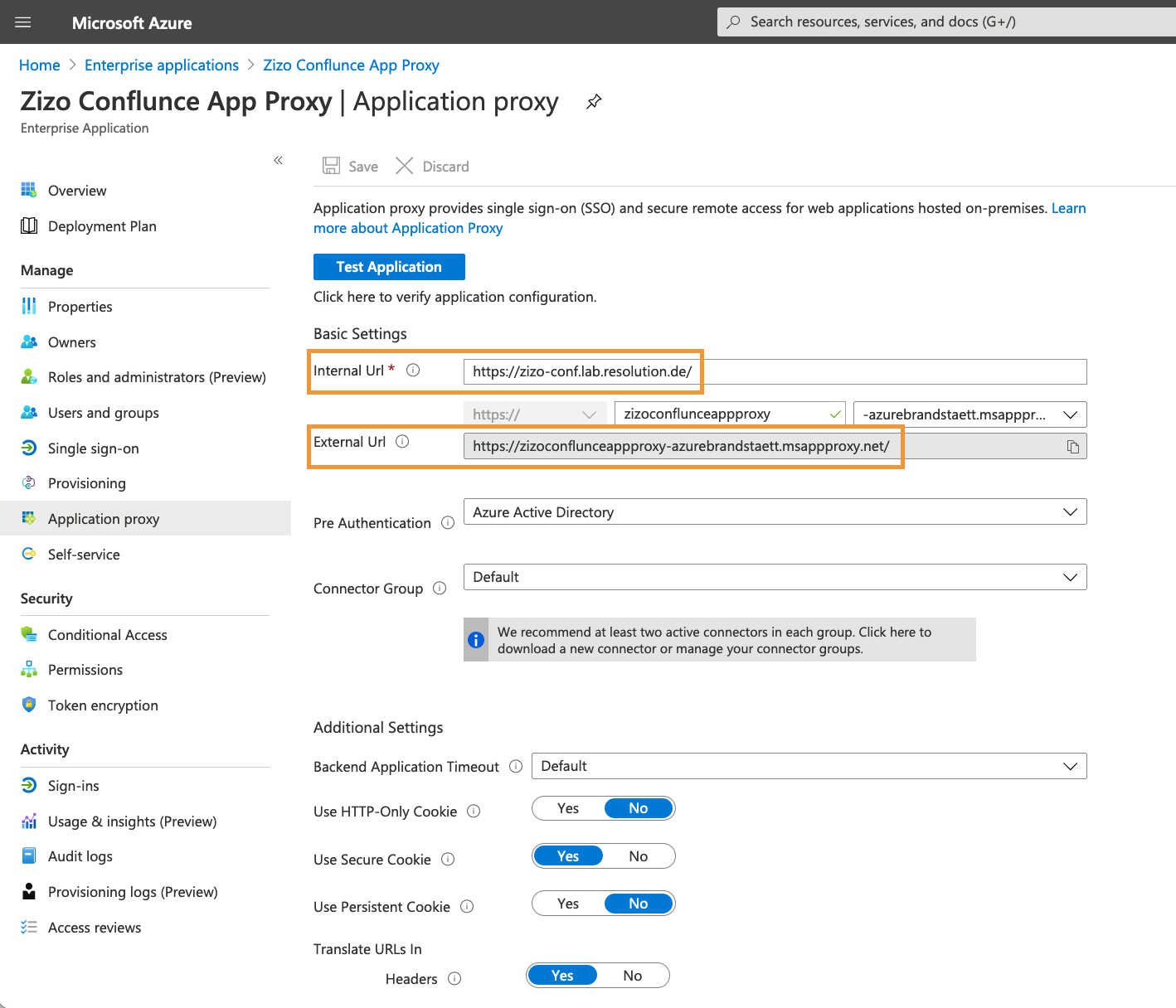Edit the zizoconflunceappproxy subdomain field

(x=730, y=414)
